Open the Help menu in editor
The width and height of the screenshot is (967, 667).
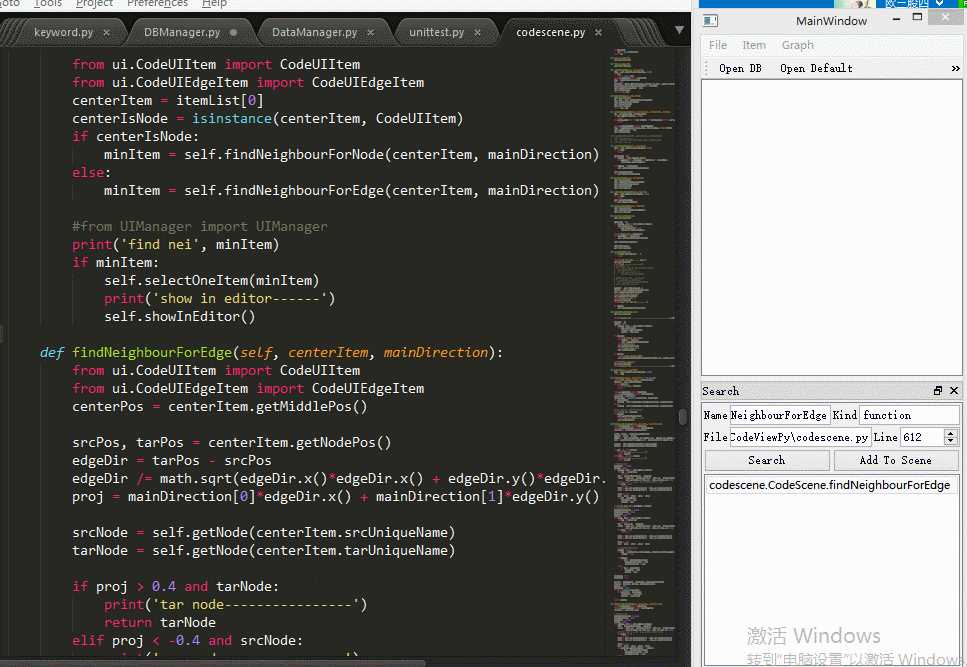(x=214, y=4)
